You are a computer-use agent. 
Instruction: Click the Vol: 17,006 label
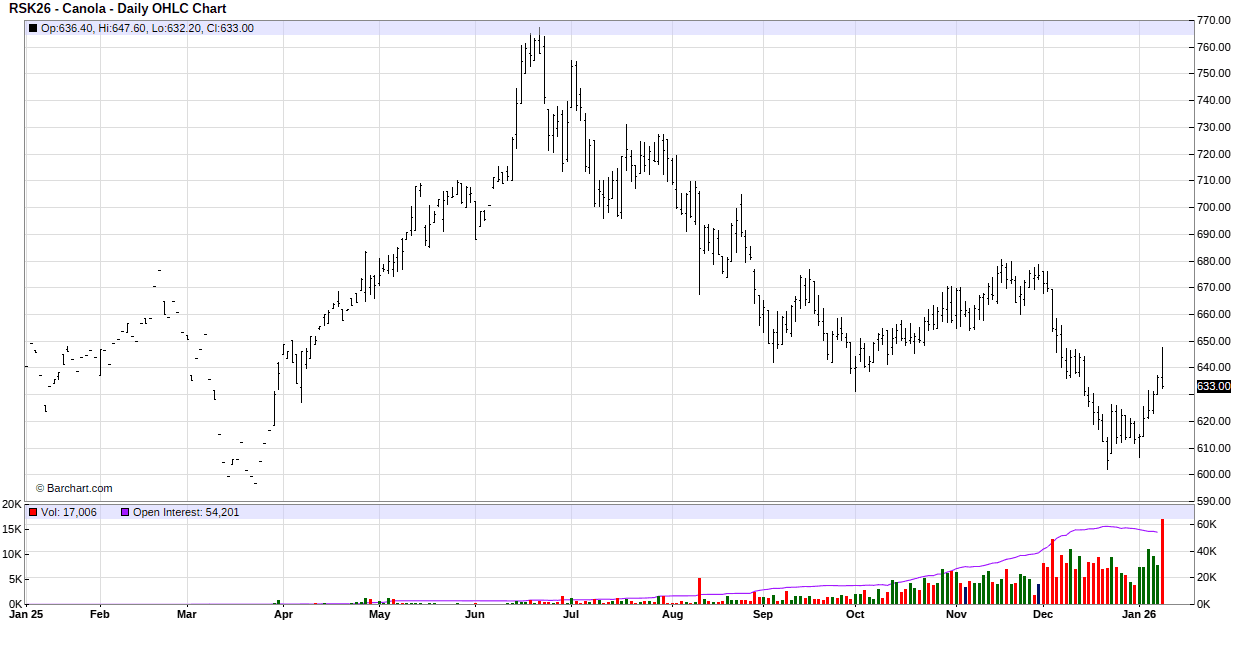69,512
